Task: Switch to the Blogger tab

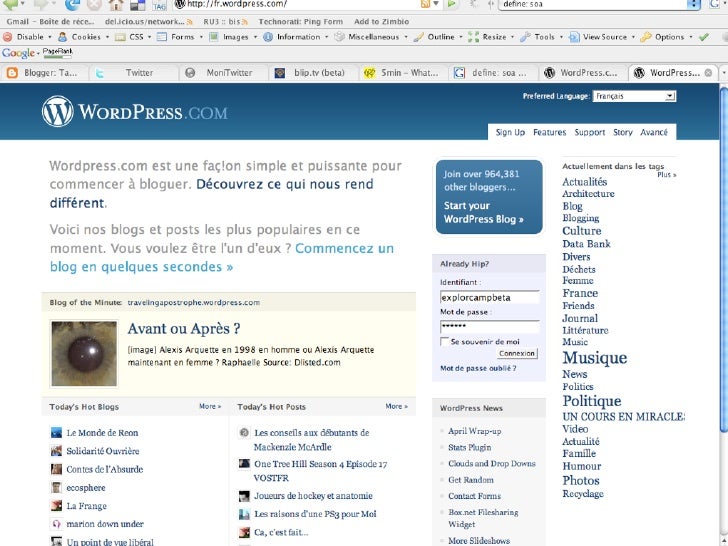Action: click(x=45, y=73)
